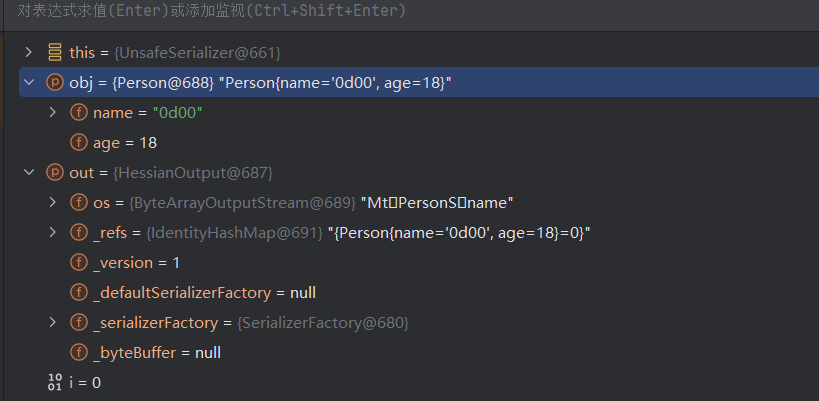Click the parameter icon beside obj
Viewport: 819px width, 401px height.
click(x=54, y=82)
